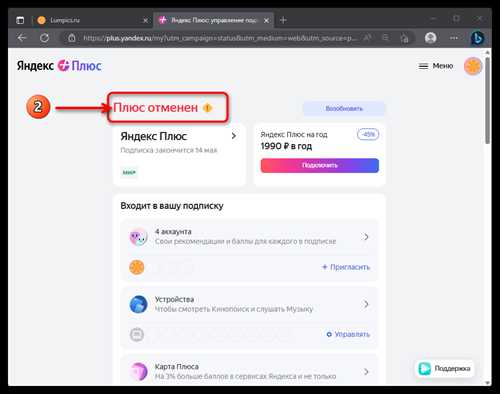Image resolution: width=500 pixels, height=394 pixels.
Task: Close the Lumpics.ru tab
Action: pyautogui.click(x=145, y=20)
